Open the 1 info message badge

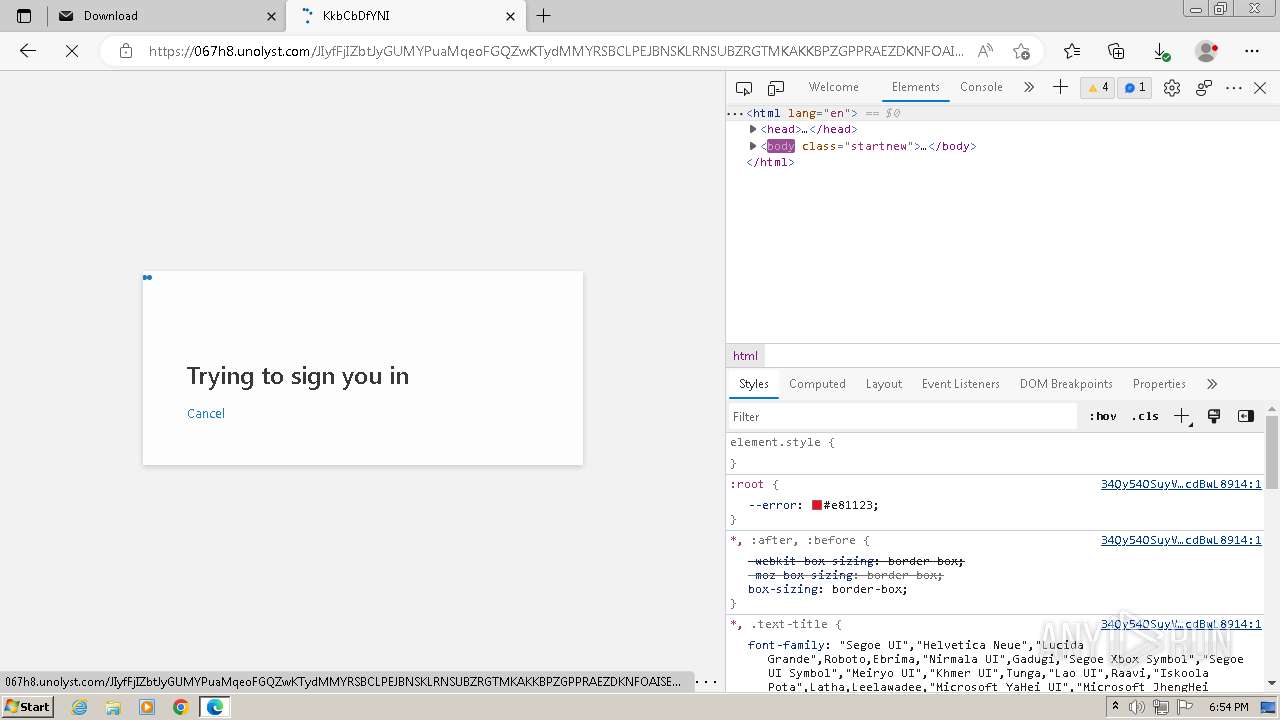click(1134, 88)
